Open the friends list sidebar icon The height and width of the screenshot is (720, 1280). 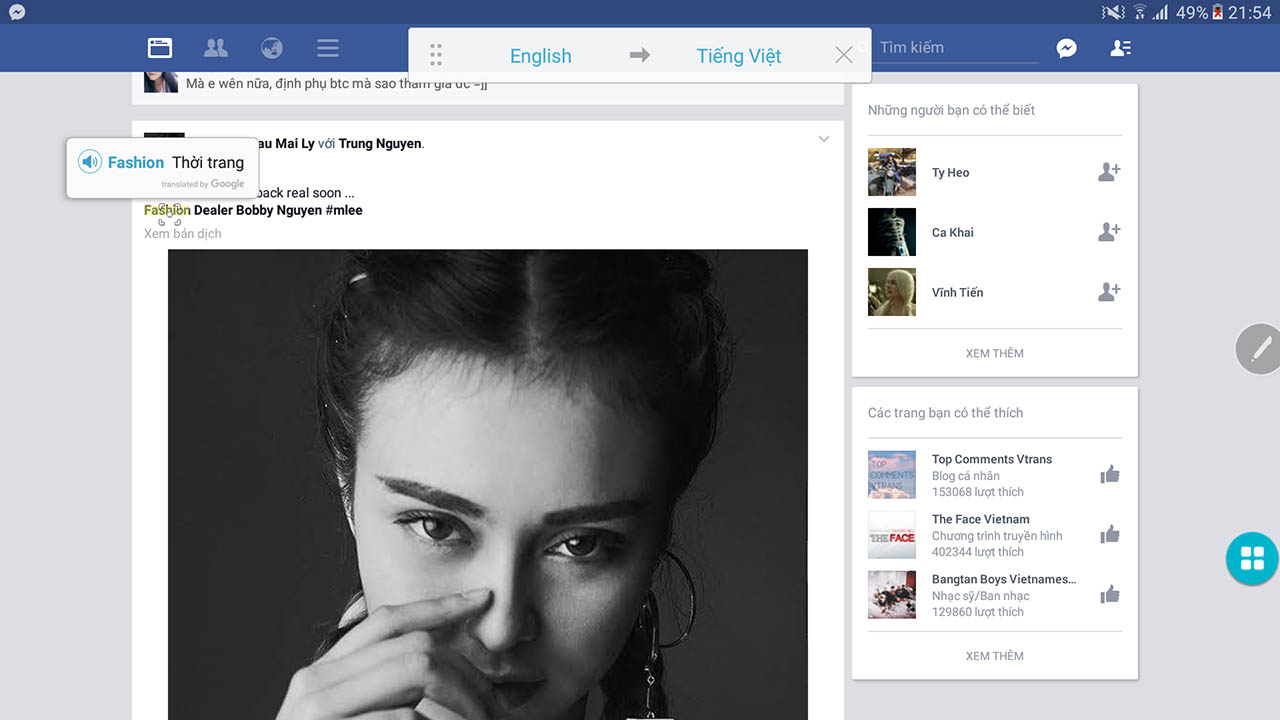(1121, 48)
